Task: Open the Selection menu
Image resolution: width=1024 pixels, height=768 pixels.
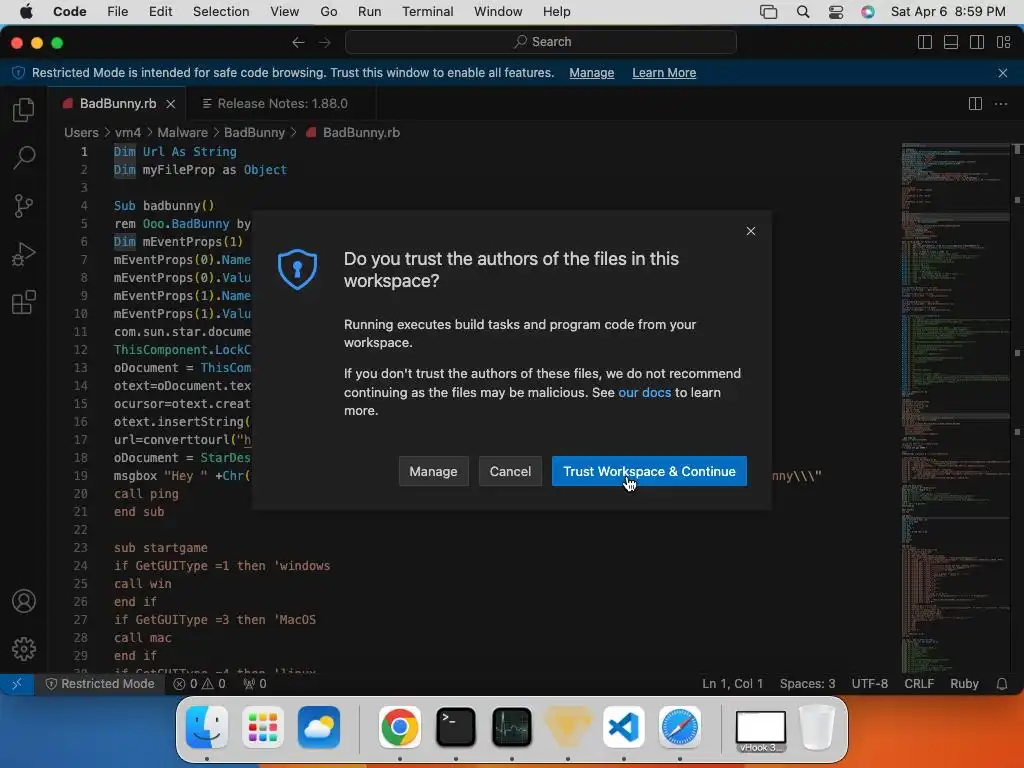Action: pos(221,12)
